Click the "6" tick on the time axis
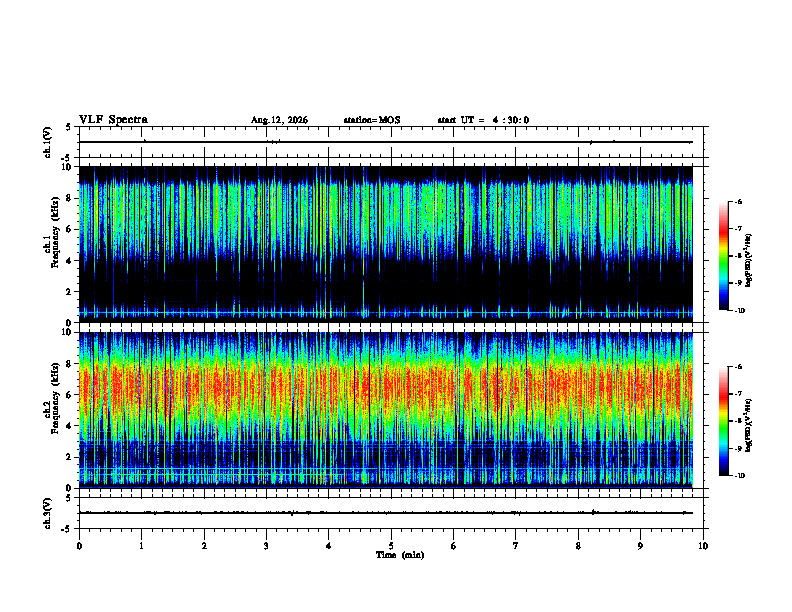The height and width of the screenshot is (612, 792). click(x=454, y=546)
